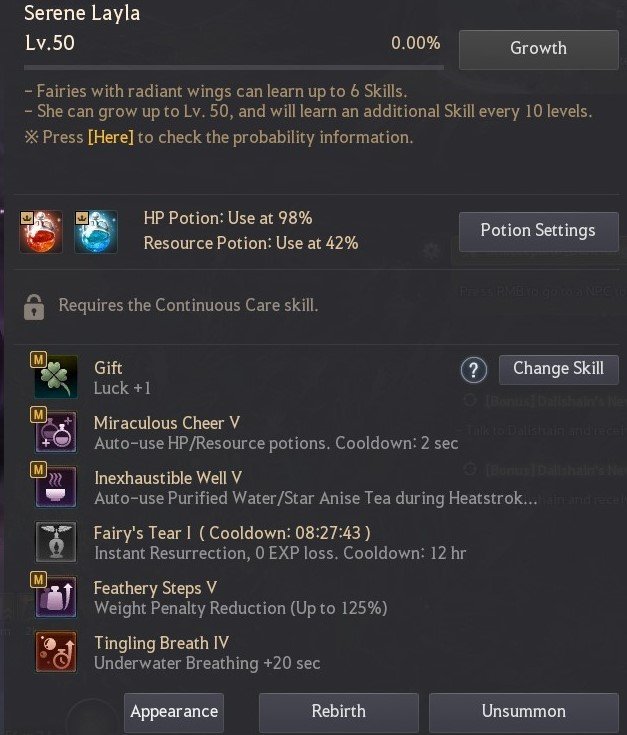The width and height of the screenshot is (627, 735).
Task: Select the Fairy's Tear I skill icon
Action: coord(56,541)
